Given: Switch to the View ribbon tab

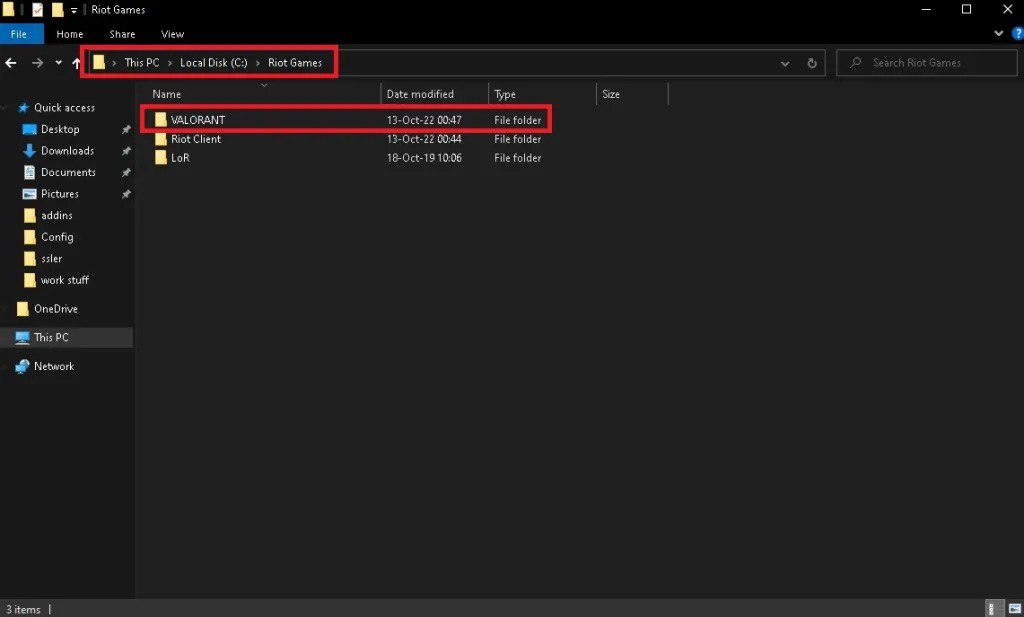Looking at the screenshot, I should 172,34.
